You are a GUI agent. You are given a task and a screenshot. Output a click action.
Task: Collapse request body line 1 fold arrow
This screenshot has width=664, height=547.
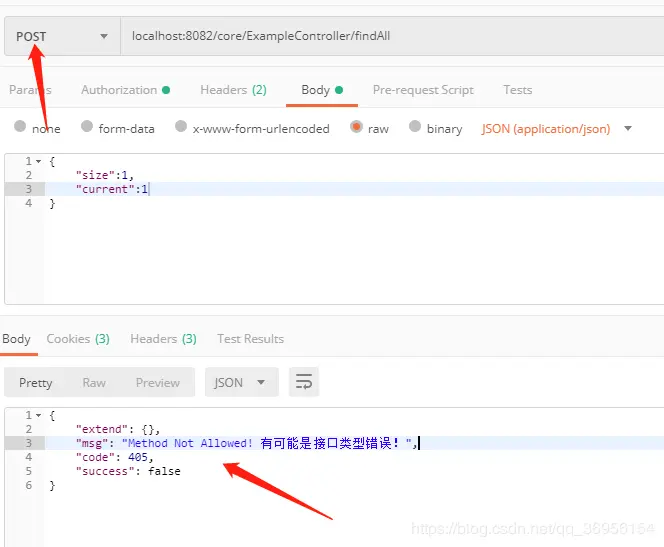[x=39, y=161]
